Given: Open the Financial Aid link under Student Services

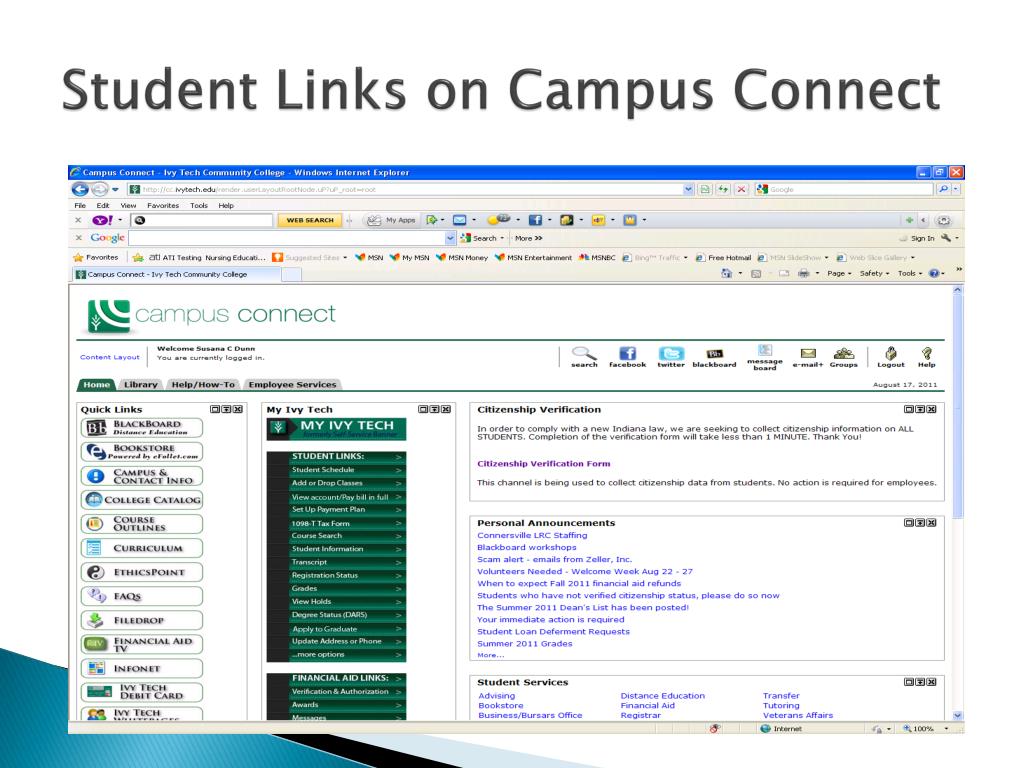Looking at the screenshot, I should [x=647, y=705].
